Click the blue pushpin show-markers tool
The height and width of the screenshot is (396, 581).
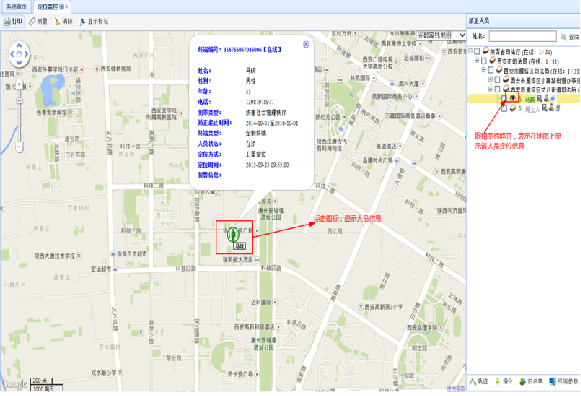(x=82, y=22)
